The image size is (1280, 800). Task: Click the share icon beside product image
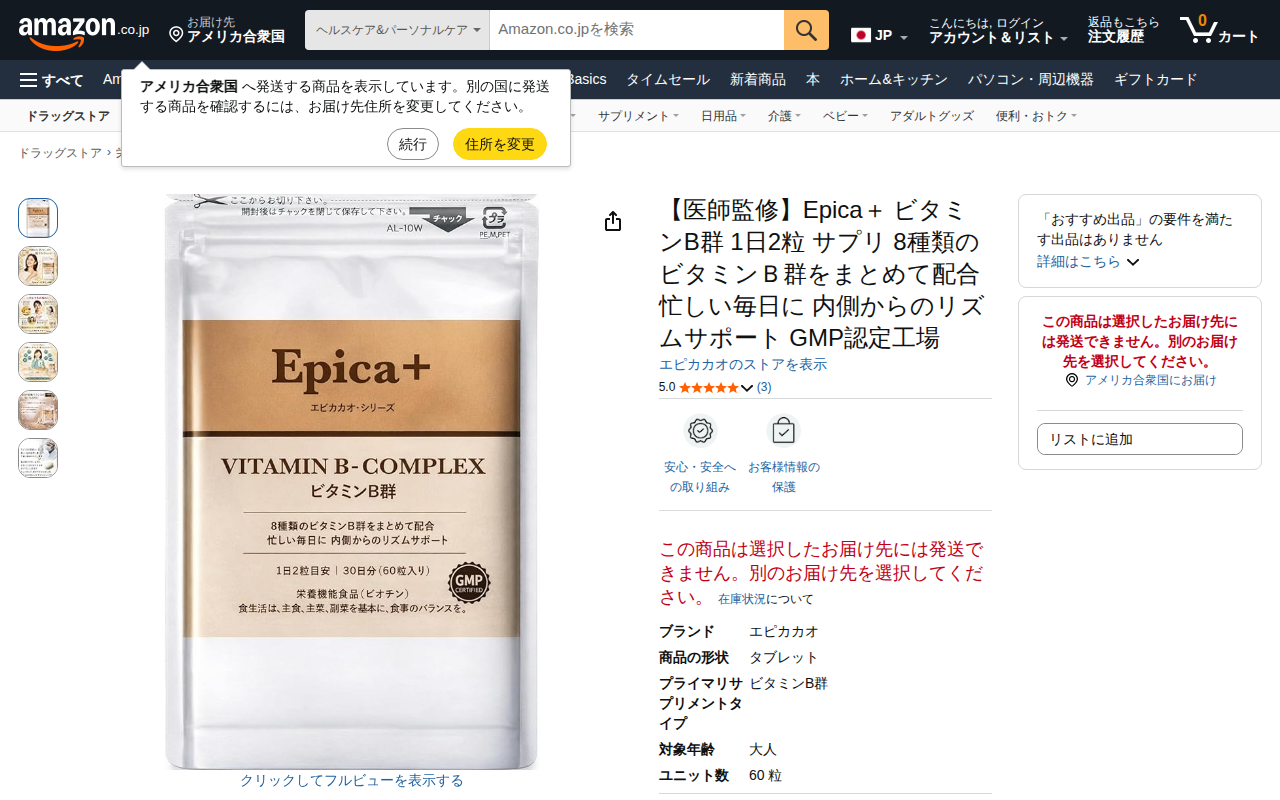[x=613, y=222]
